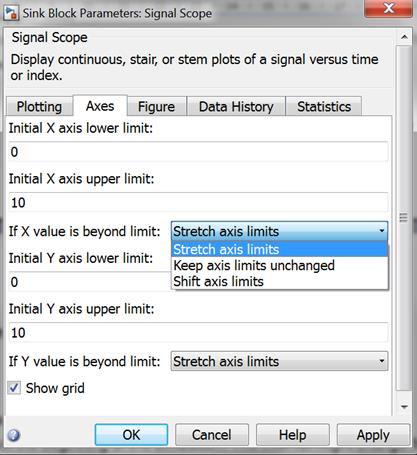Switch to the Plotting tab
The width and height of the screenshot is (417, 455).
[x=39, y=107]
